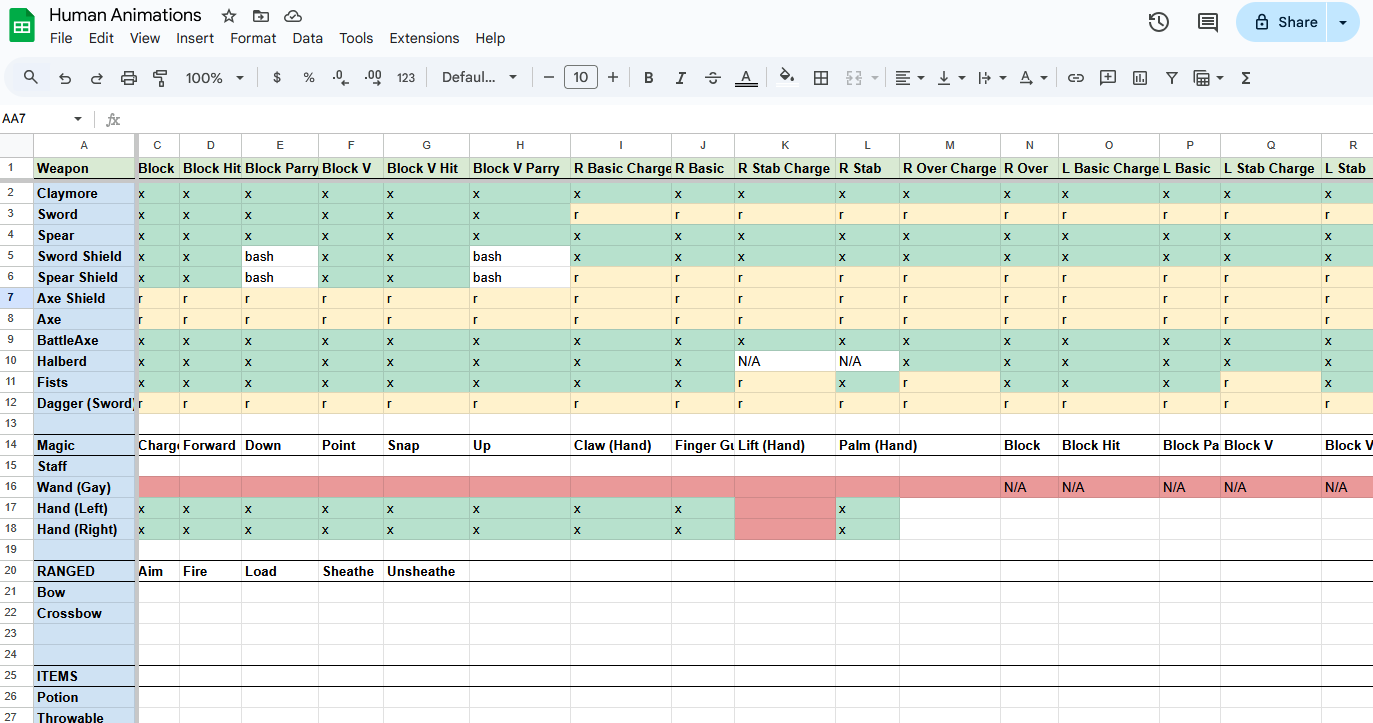Screen dimensions: 1373x723
Task: Star the Human Animations document
Action: pyautogui.click(x=229, y=16)
